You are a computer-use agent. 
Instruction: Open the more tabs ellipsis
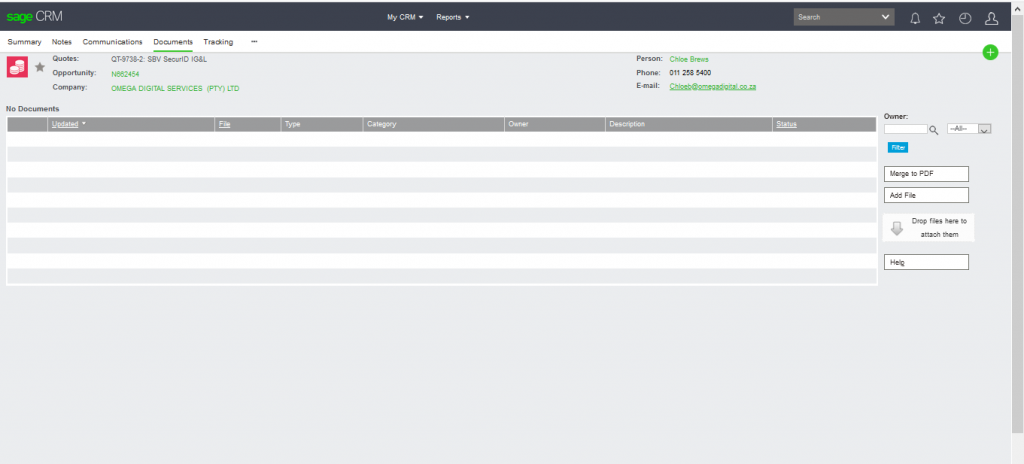click(254, 42)
